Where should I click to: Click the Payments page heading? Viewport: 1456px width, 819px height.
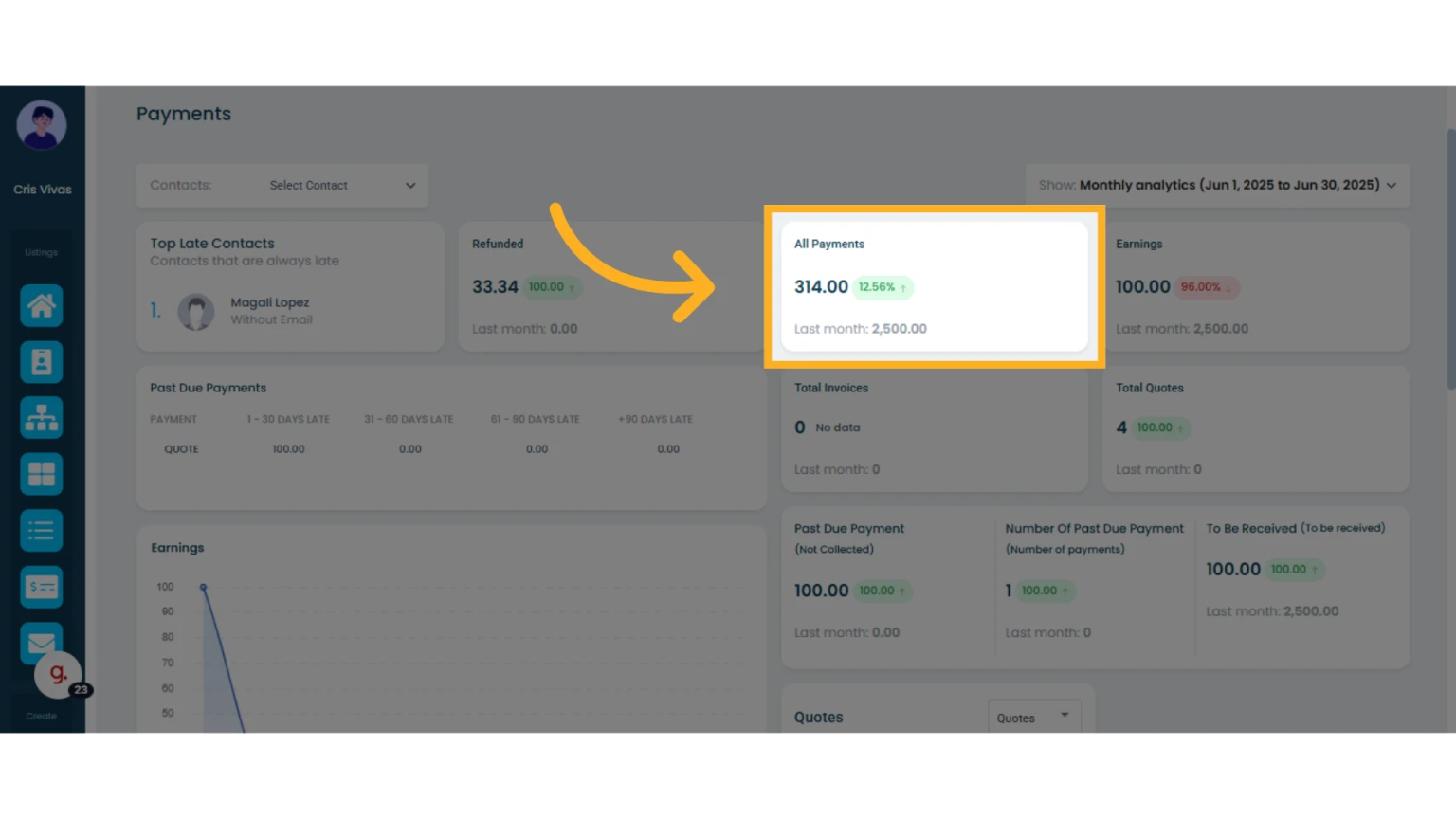pyautogui.click(x=184, y=114)
